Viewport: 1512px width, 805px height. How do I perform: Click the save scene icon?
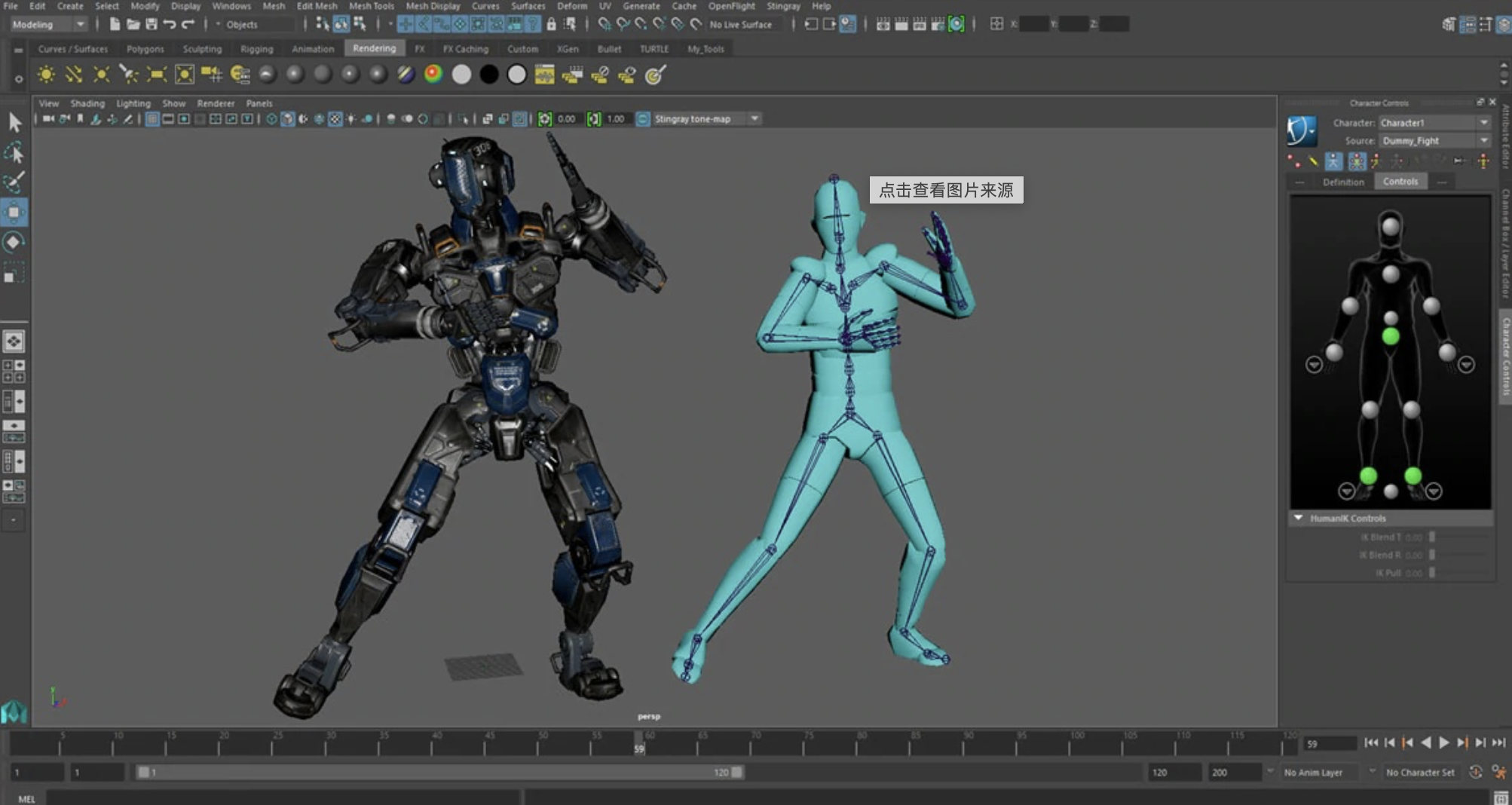point(152,24)
